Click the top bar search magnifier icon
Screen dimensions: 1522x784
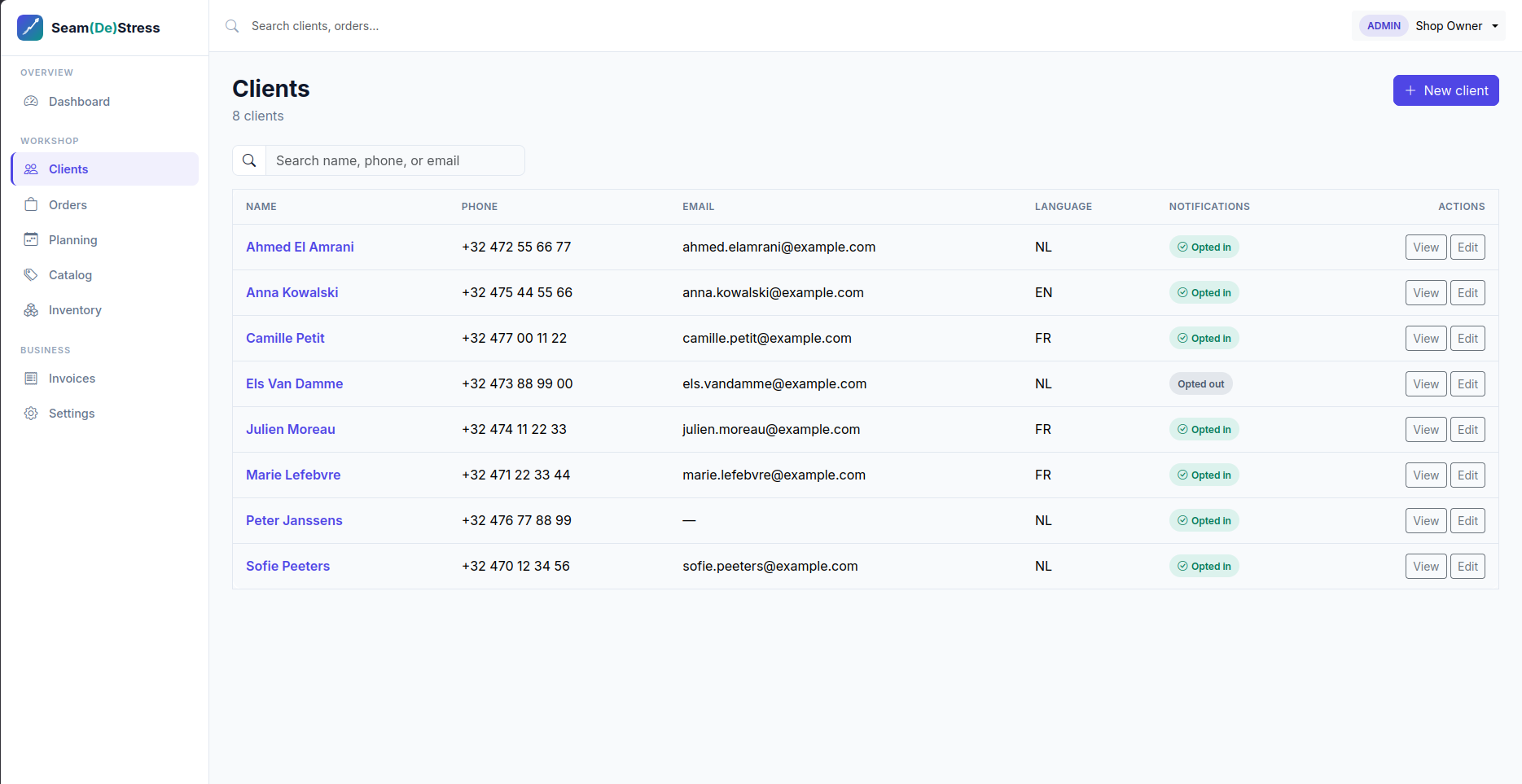click(232, 26)
